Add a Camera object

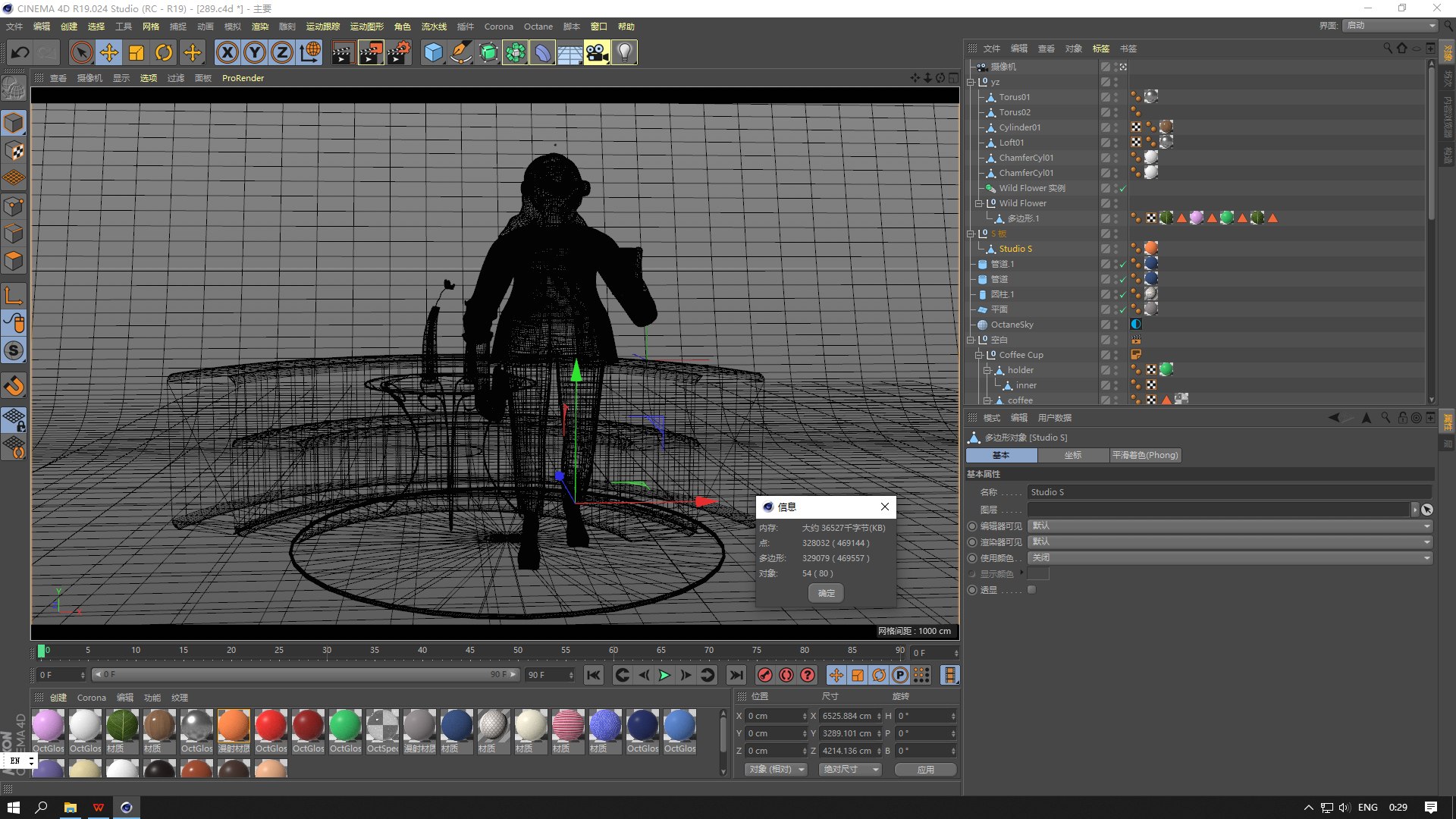click(597, 52)
